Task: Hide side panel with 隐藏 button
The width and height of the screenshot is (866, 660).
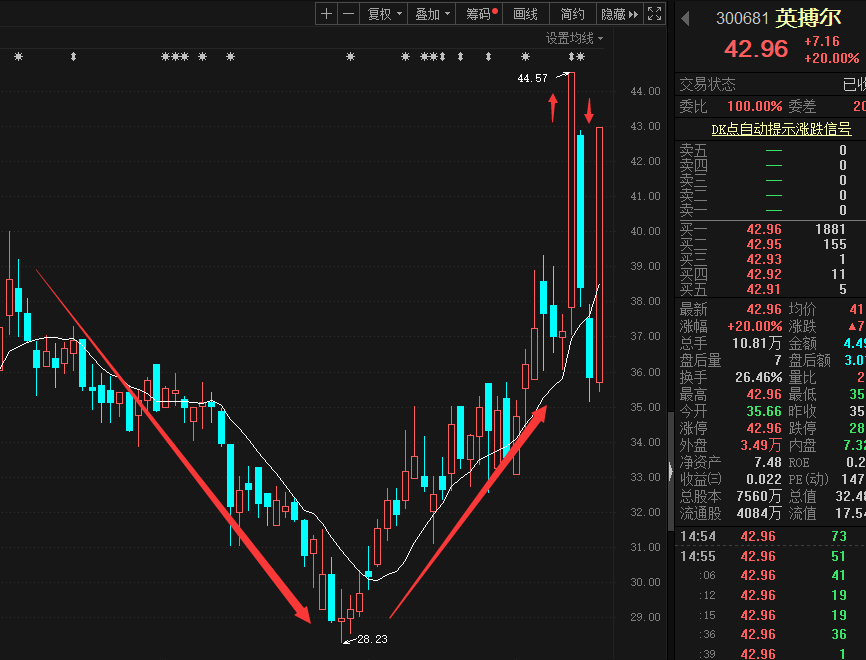Action: point(620,14)
